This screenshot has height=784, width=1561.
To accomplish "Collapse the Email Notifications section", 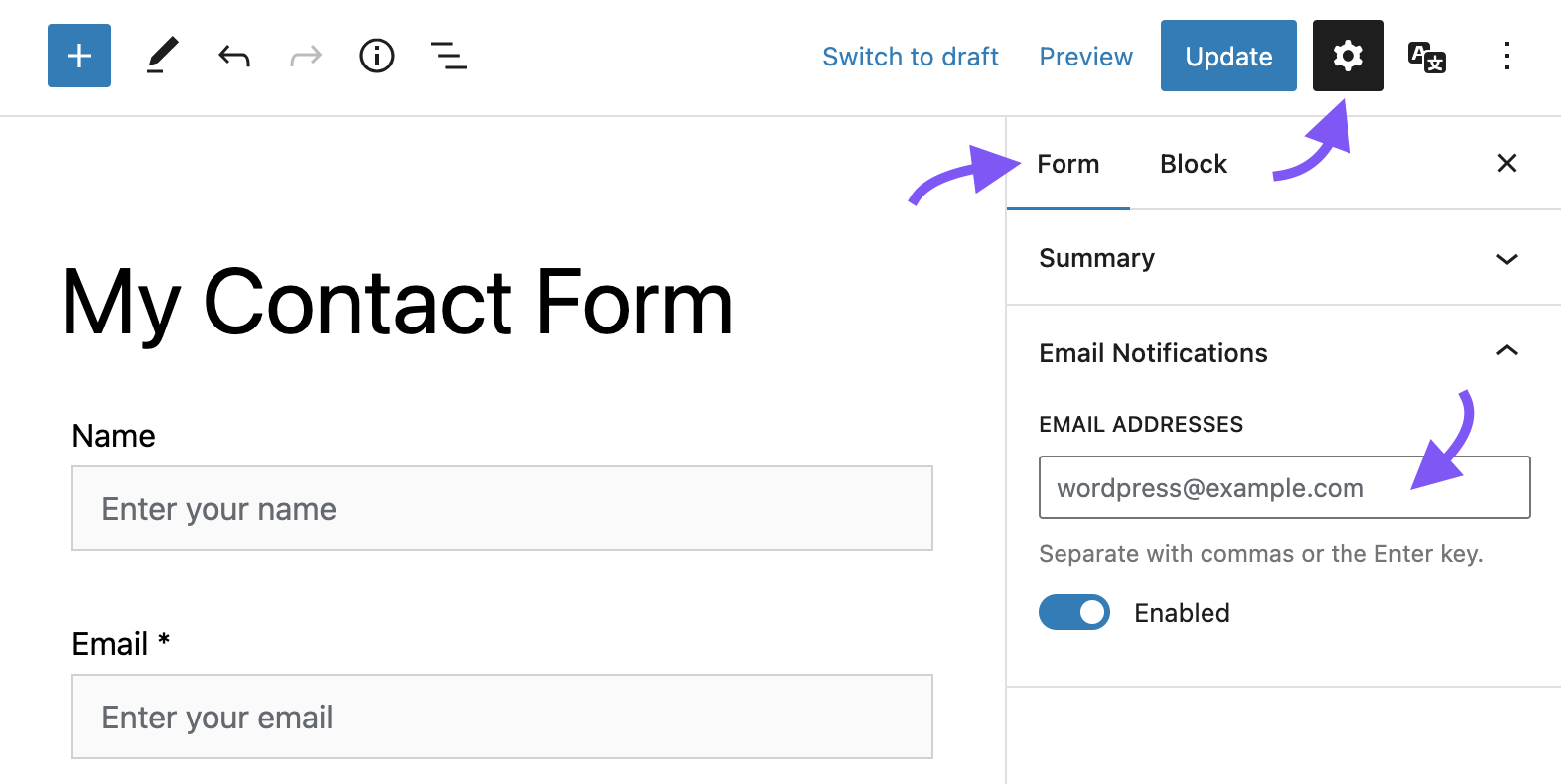I will (x=1284, y=353).
